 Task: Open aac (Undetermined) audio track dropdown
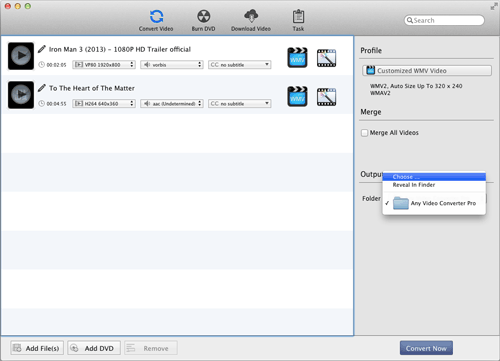(x=172, y=104)
